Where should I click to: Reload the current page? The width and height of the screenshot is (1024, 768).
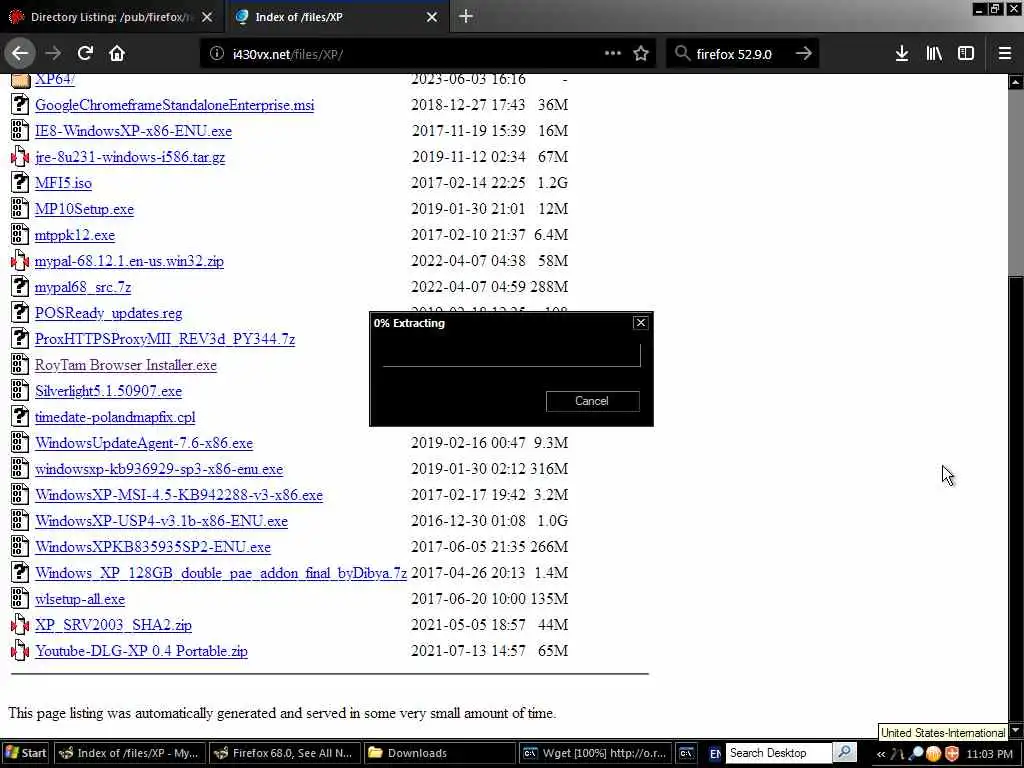click(x=85, y=54)
